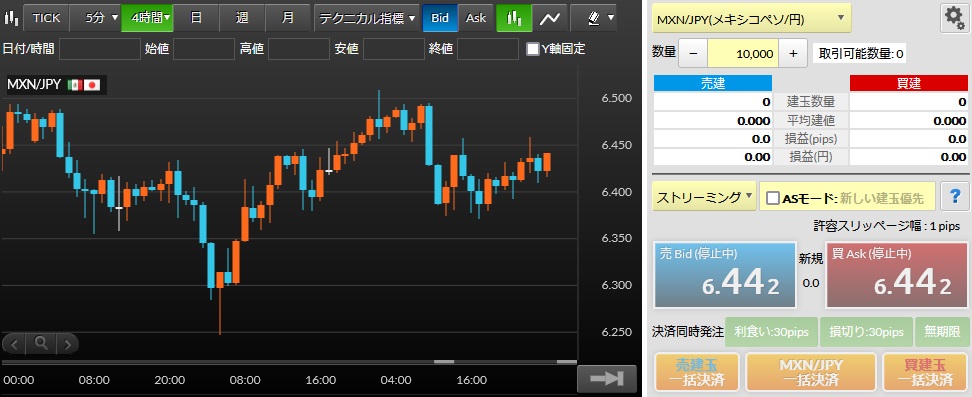Screen dimensions: 972x397
Task: Jump to latest candle arrow button
Action: click(606, 378)
